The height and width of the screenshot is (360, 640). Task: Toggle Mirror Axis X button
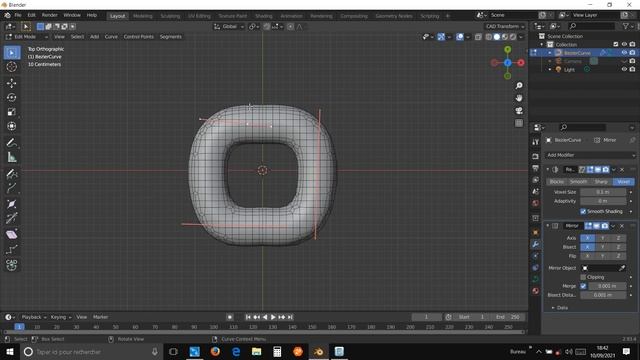587,238
